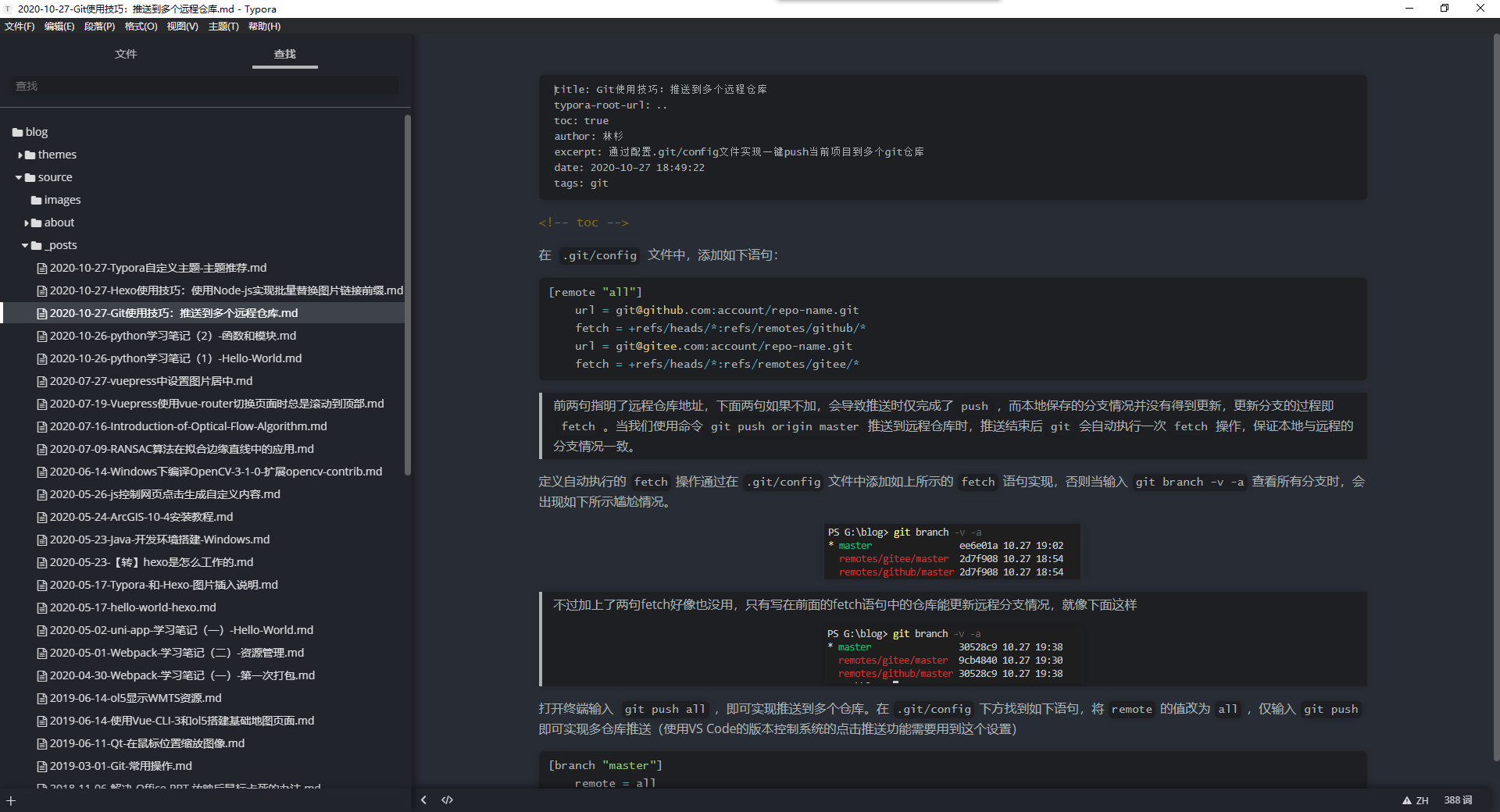
Task: Select the 查找 sidebar tab
Action: (284, 54)
